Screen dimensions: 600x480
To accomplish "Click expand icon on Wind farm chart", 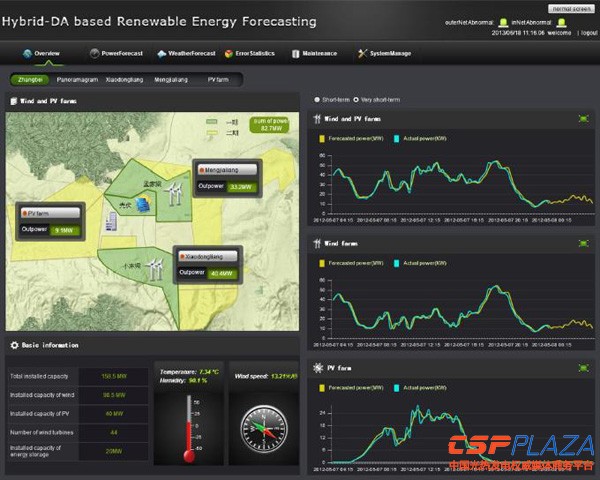I will tap(583, 242).
